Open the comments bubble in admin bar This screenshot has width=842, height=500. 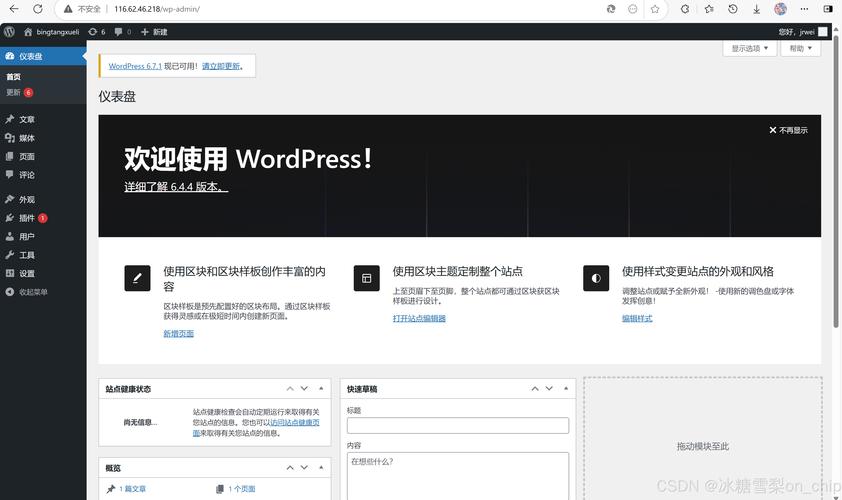(x=123, y=32)
